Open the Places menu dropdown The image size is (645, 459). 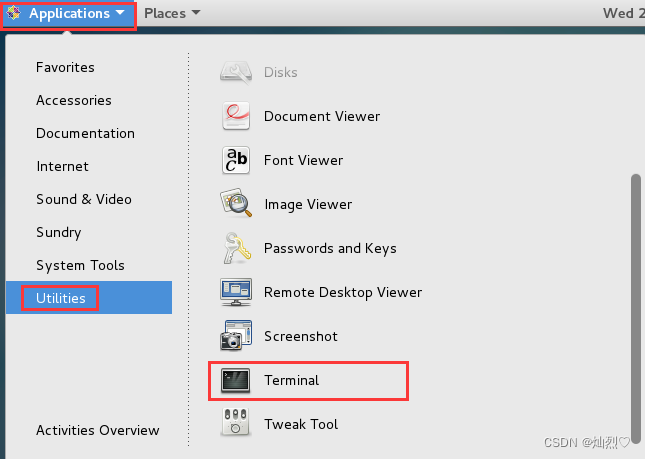[x=172, y=13]
